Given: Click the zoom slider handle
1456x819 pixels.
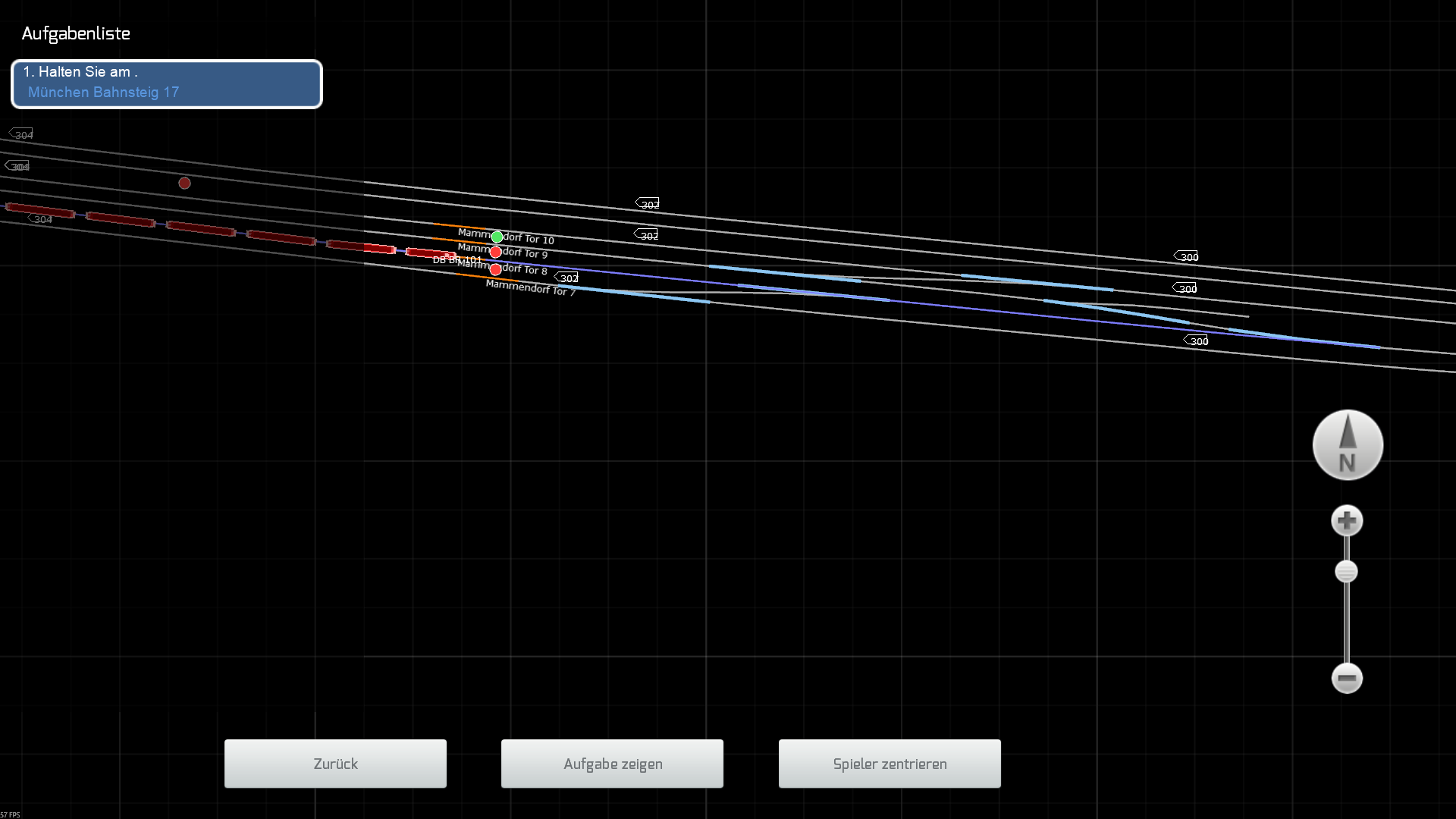Looking at the screenshot, I should tap(1346, 572).
